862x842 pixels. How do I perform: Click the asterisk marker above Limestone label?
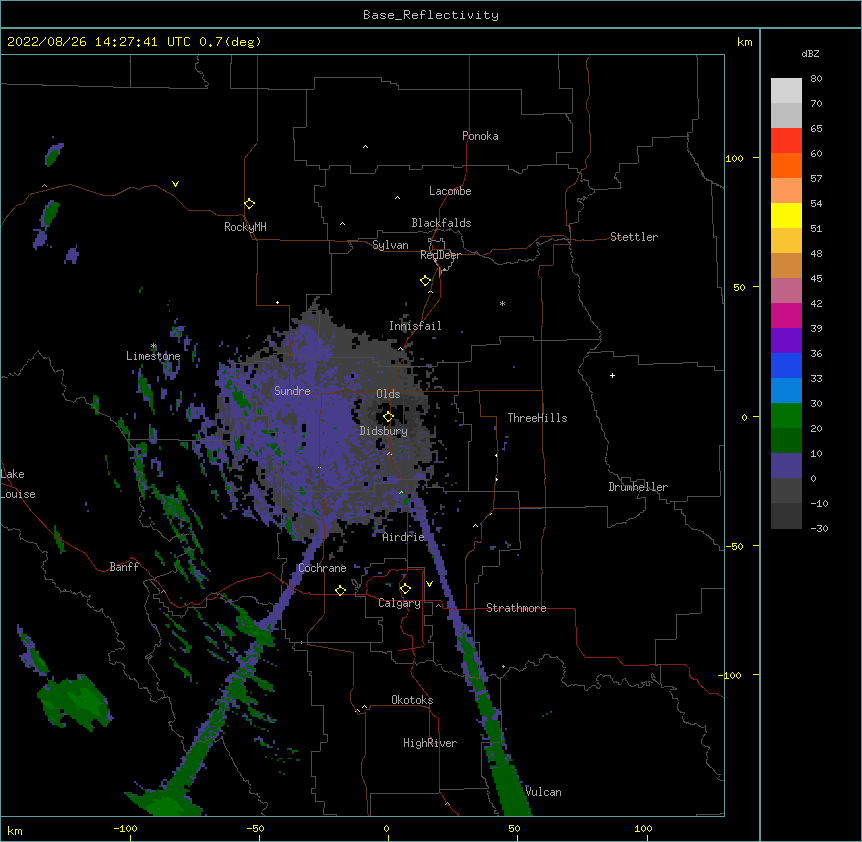(x=153, y=346)
